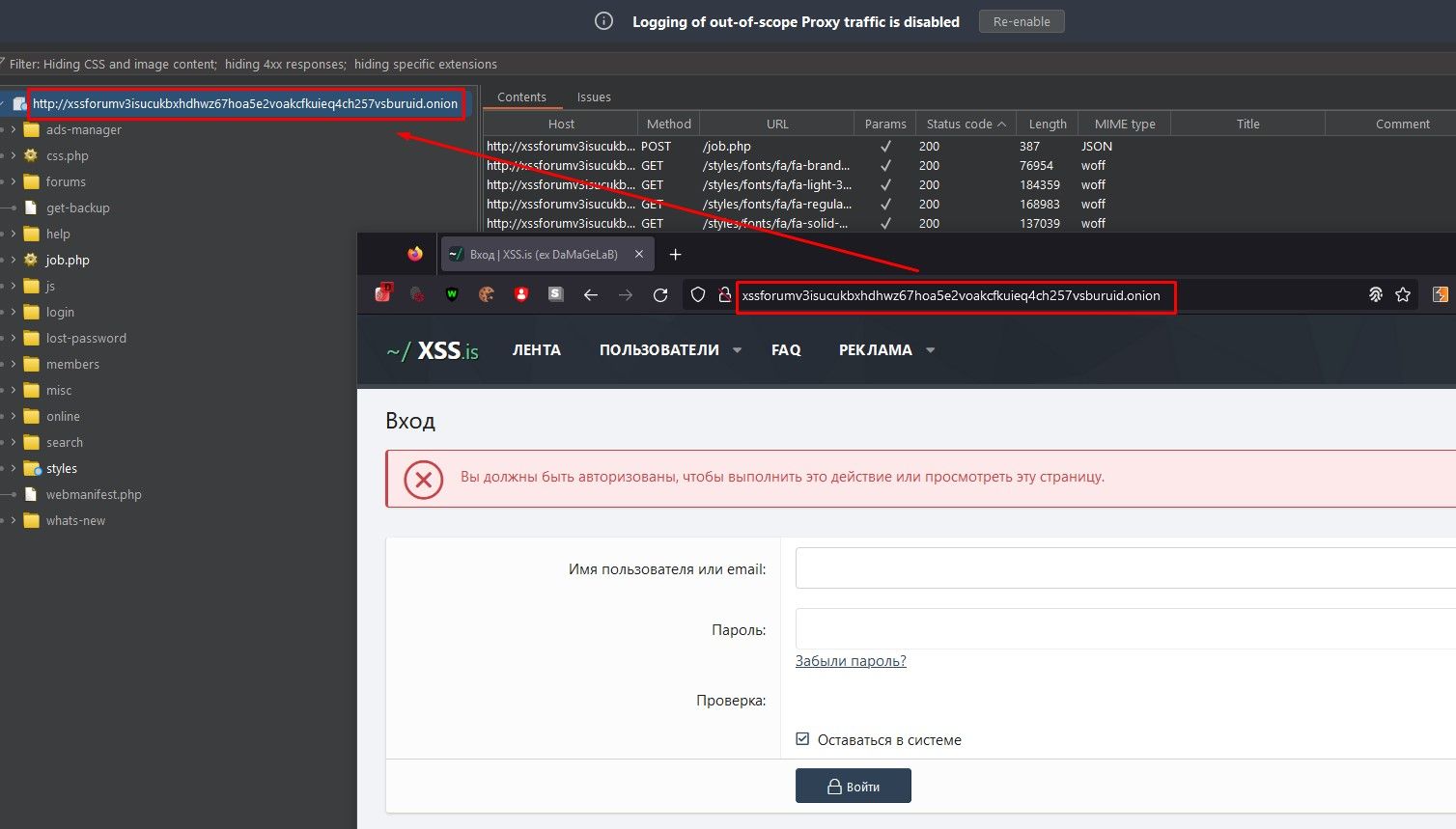Reload the XSS.is login page
The height and width of the screenshot is (829, 1456).
point(661,294)
